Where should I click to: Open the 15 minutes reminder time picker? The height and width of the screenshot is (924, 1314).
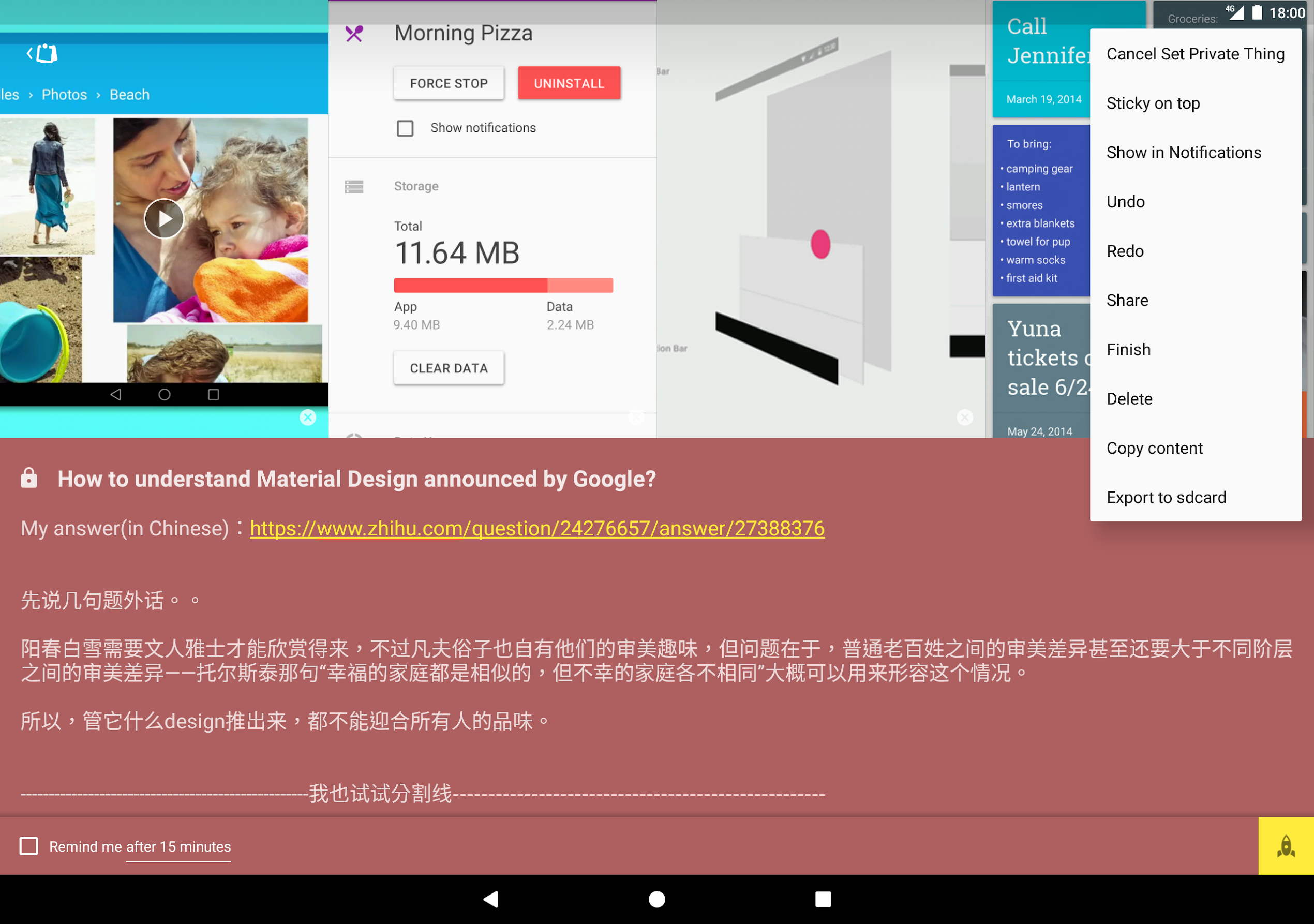(178, 847)
